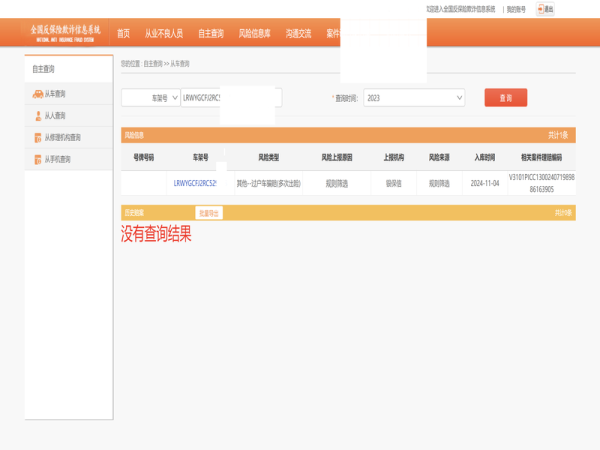Click the document icon beside 从修理机构查询

pos(38,137)
